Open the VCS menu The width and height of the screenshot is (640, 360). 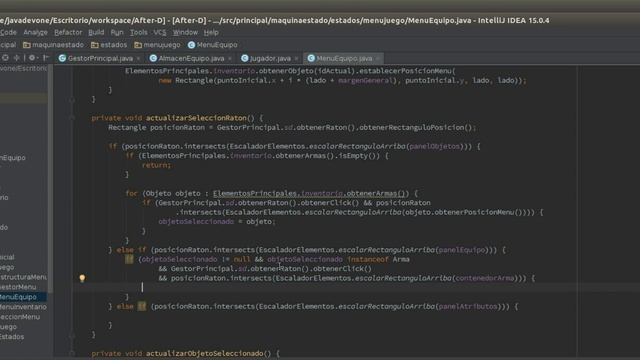[160, 32]
